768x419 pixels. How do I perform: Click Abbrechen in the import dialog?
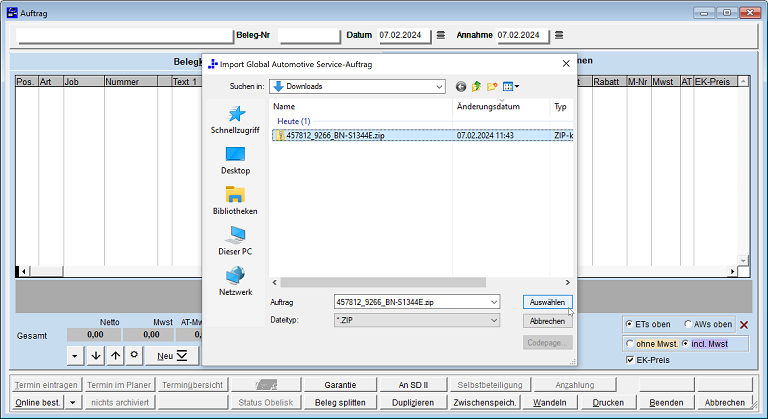[547, 321]
